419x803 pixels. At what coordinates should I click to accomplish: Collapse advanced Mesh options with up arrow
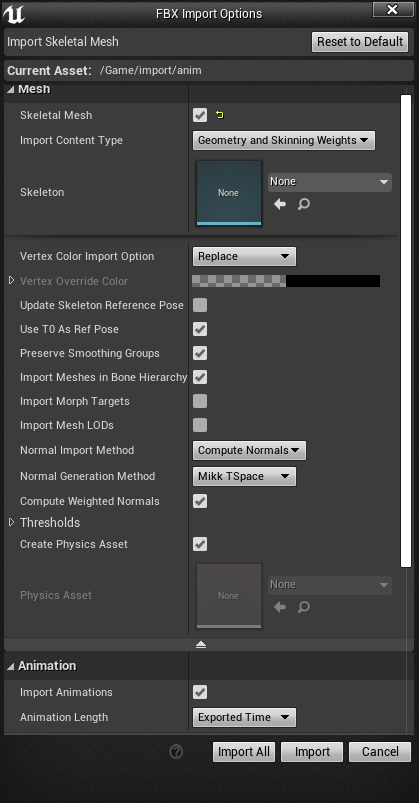click(201, 645)
